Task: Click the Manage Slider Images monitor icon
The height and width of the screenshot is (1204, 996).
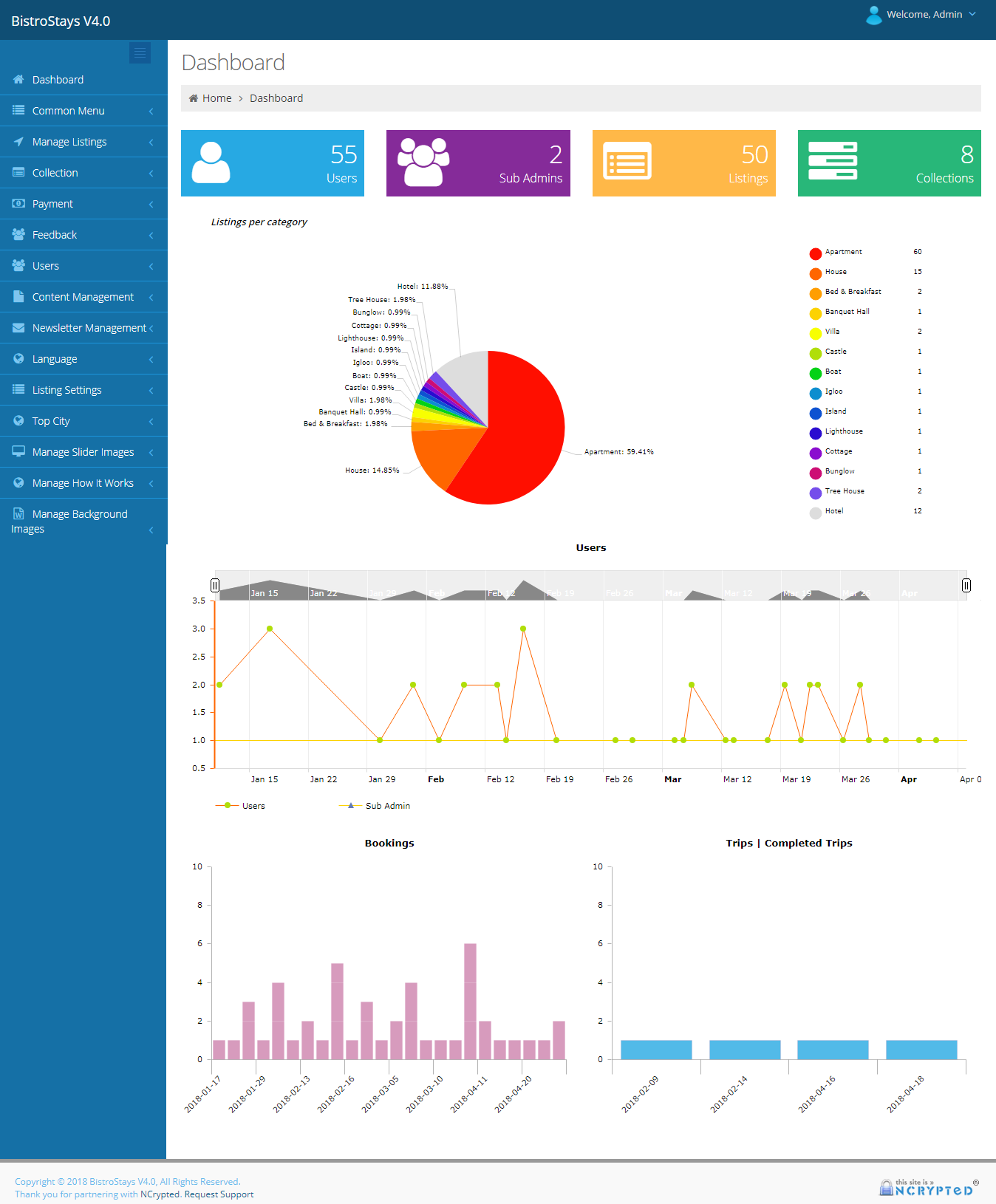Action: [x=18, y=451]
